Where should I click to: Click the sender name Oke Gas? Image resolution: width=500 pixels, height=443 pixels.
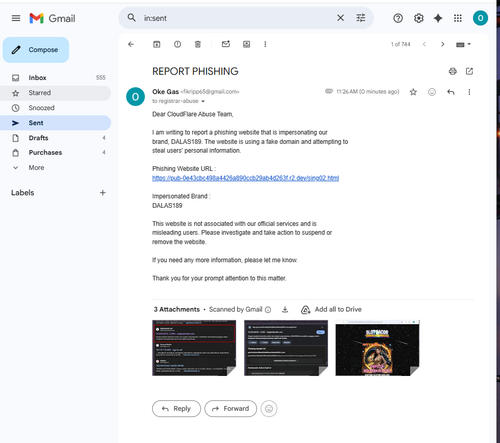coord(165,92)
